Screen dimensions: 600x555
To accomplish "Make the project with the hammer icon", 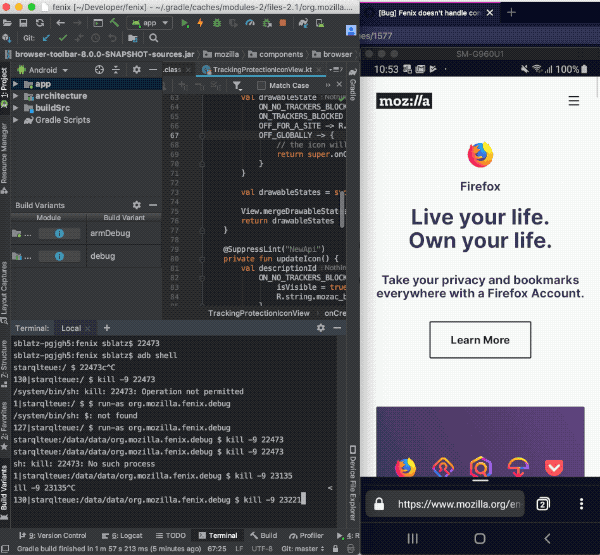I will coord(114,23).
